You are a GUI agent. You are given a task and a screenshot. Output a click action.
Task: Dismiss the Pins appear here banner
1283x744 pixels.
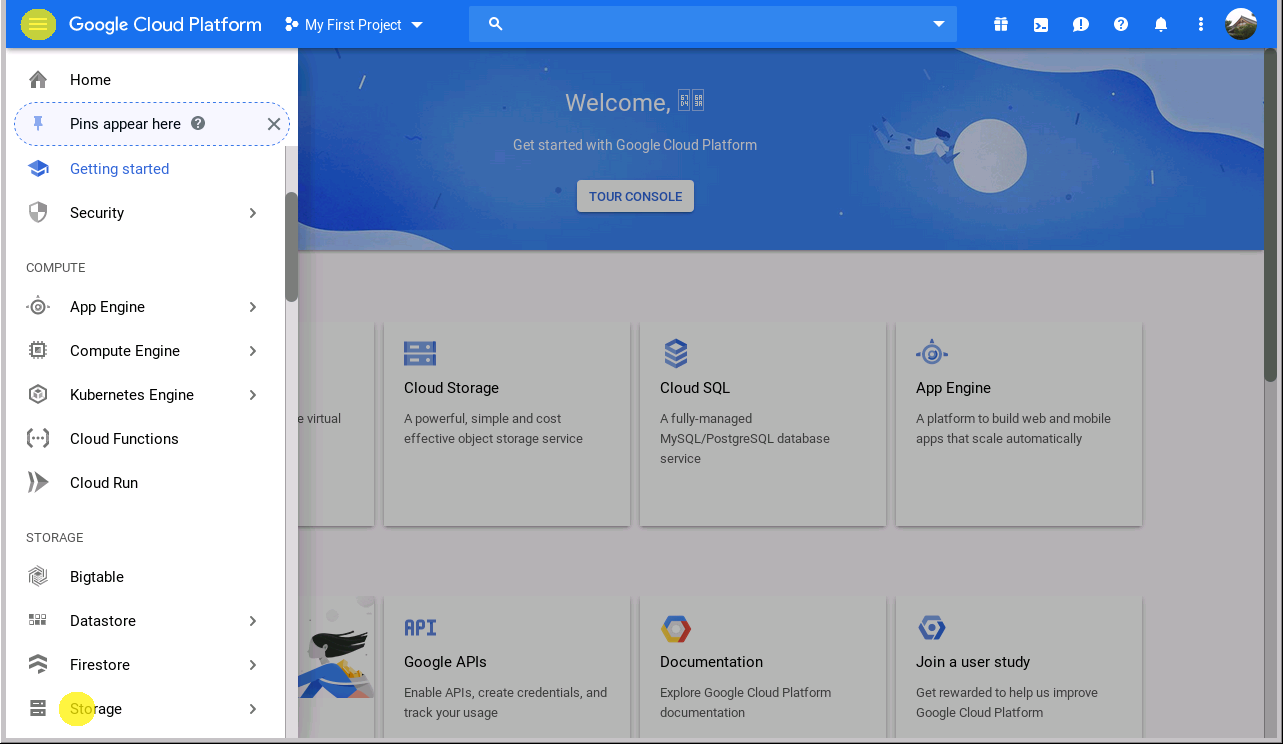[x=273, y=124]
